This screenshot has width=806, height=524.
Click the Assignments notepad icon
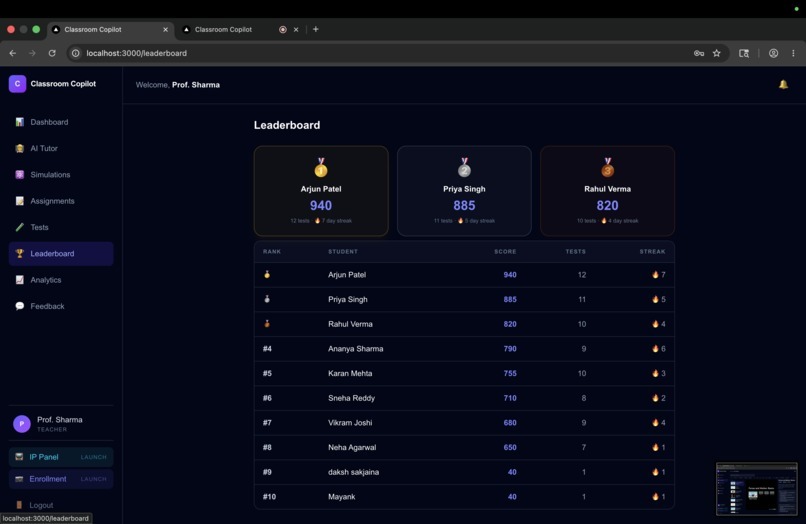(20, 201)
